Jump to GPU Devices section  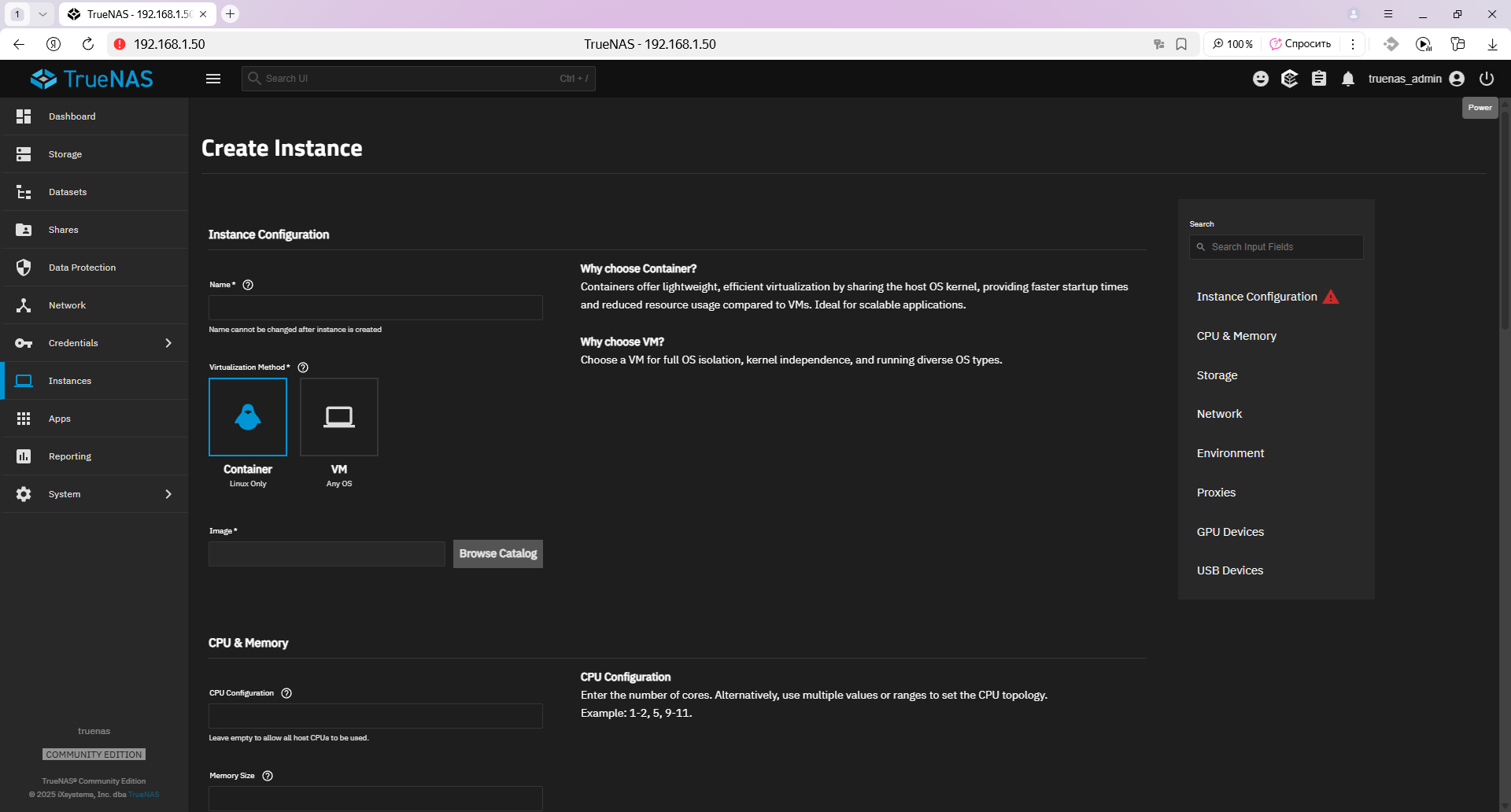click(x=1230, y=532)
